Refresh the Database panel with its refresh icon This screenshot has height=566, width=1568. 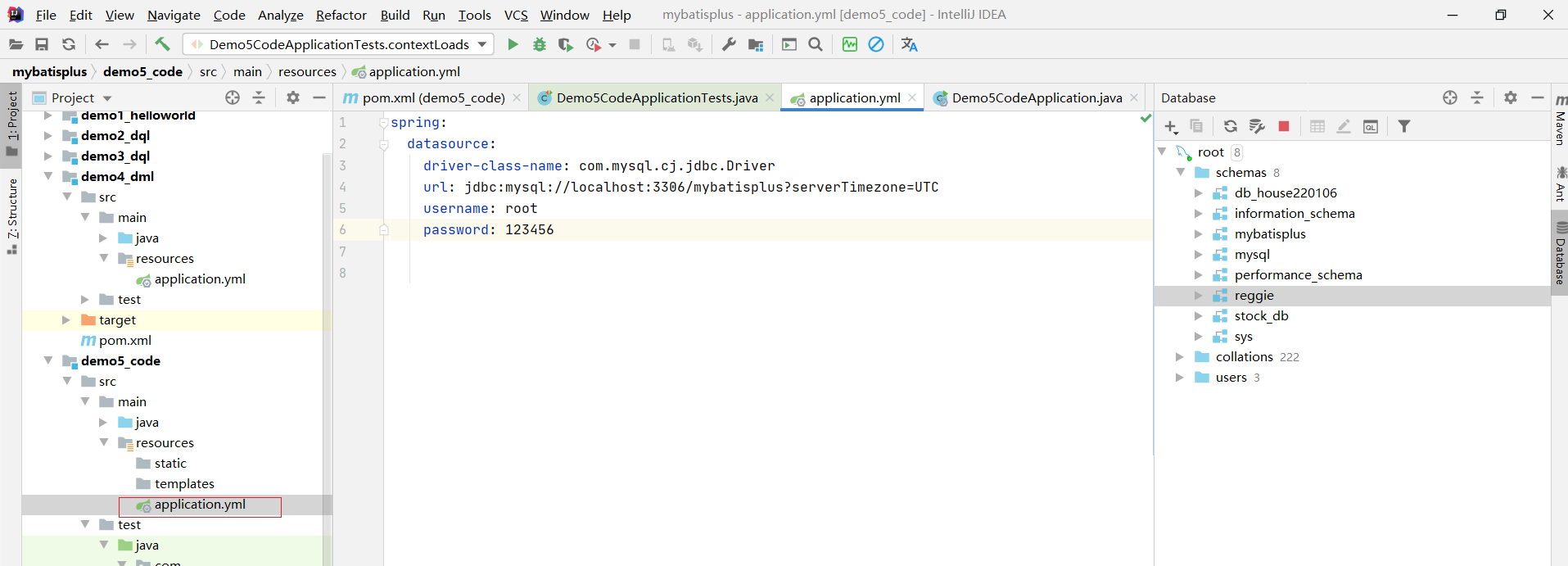tap(1230, 126)
